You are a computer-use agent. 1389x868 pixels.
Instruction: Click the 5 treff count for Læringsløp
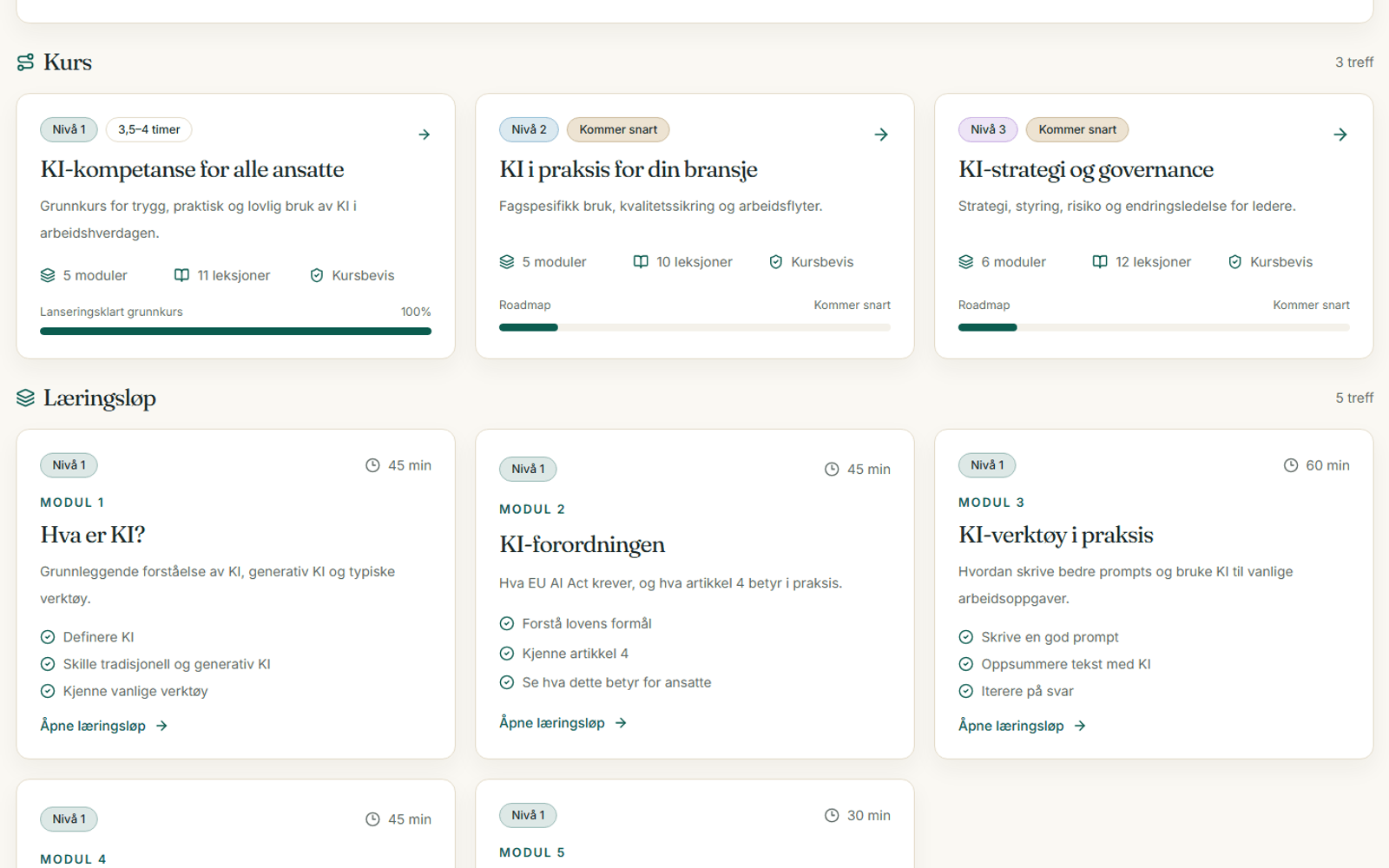(x=1354, y=398)
